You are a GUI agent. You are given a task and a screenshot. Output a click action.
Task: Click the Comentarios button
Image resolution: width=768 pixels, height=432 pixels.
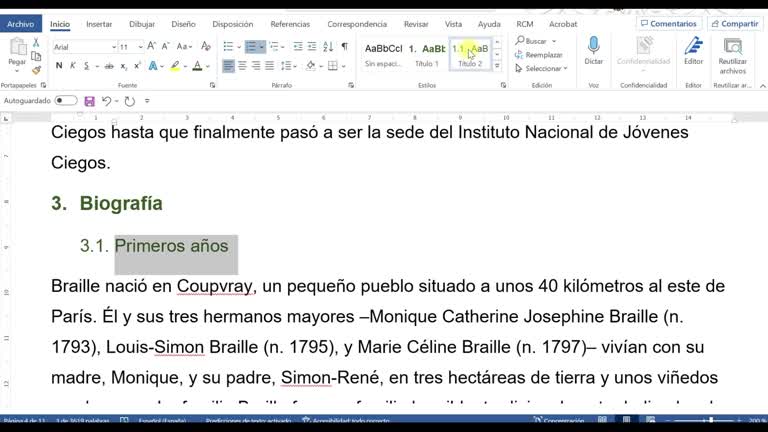(668, 23)
